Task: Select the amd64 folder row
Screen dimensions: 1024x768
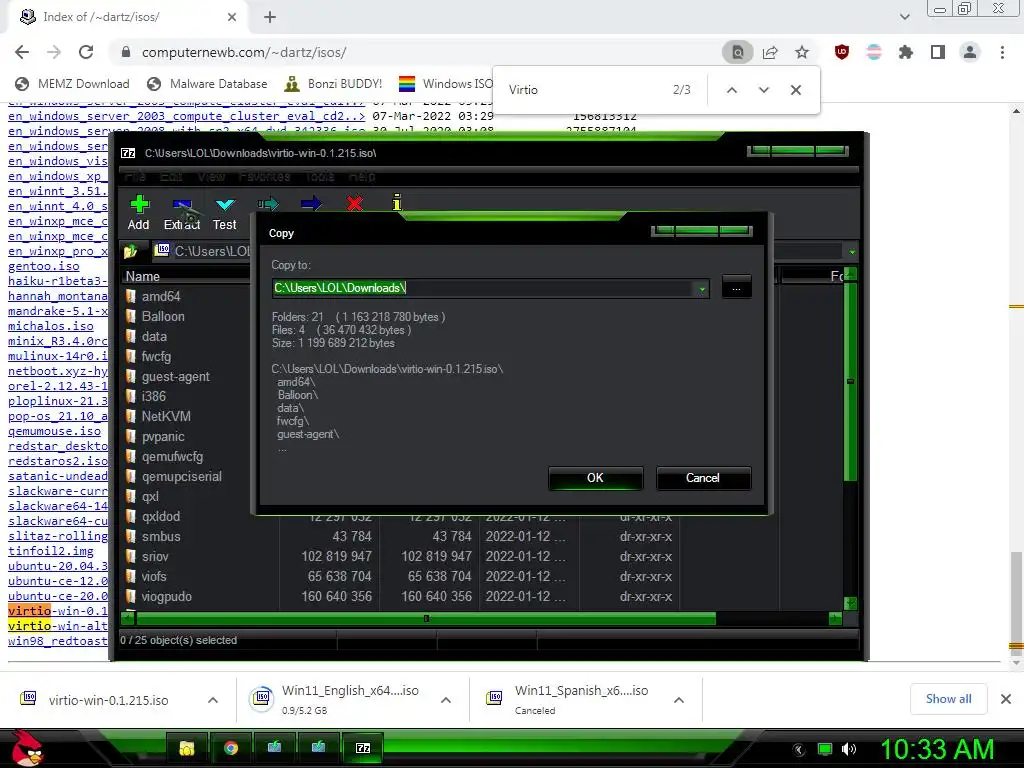Action: coord(161,296)
